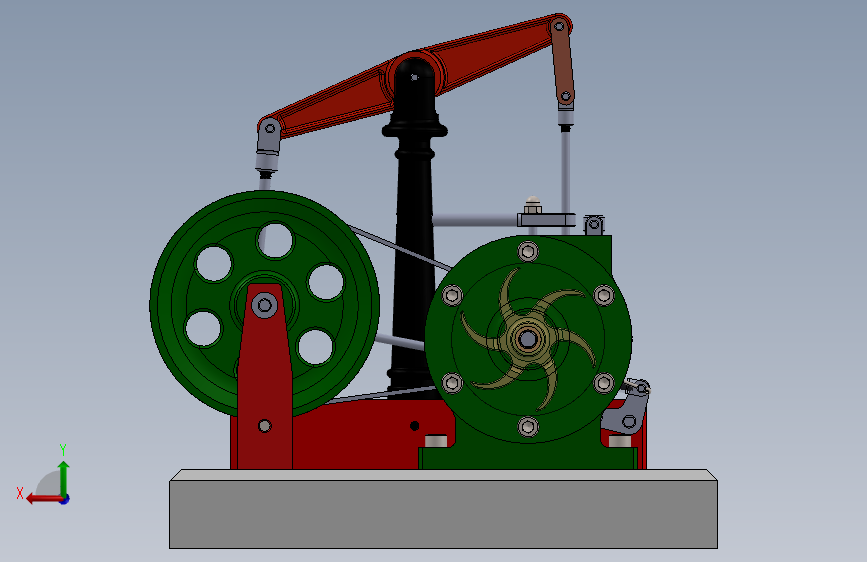
Task: Select the brown link at beam end
Action: pyautogui.click(x=563, y=61)
